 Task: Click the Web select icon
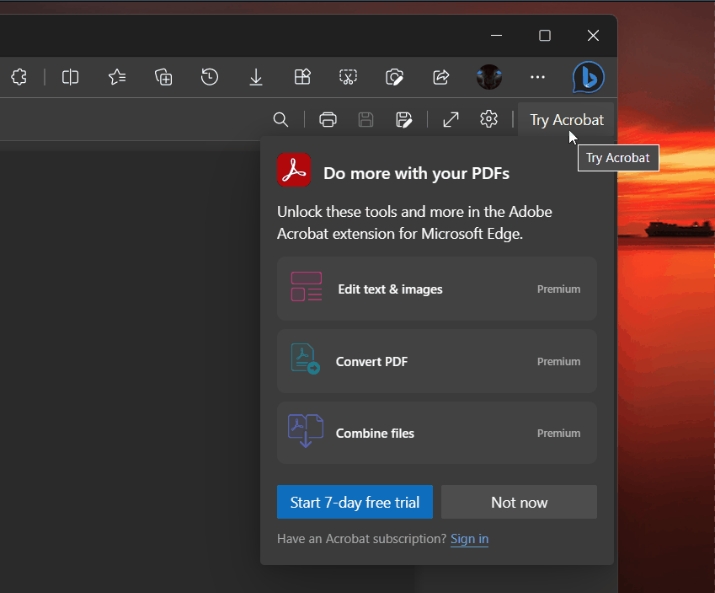(x=394, y=77)
